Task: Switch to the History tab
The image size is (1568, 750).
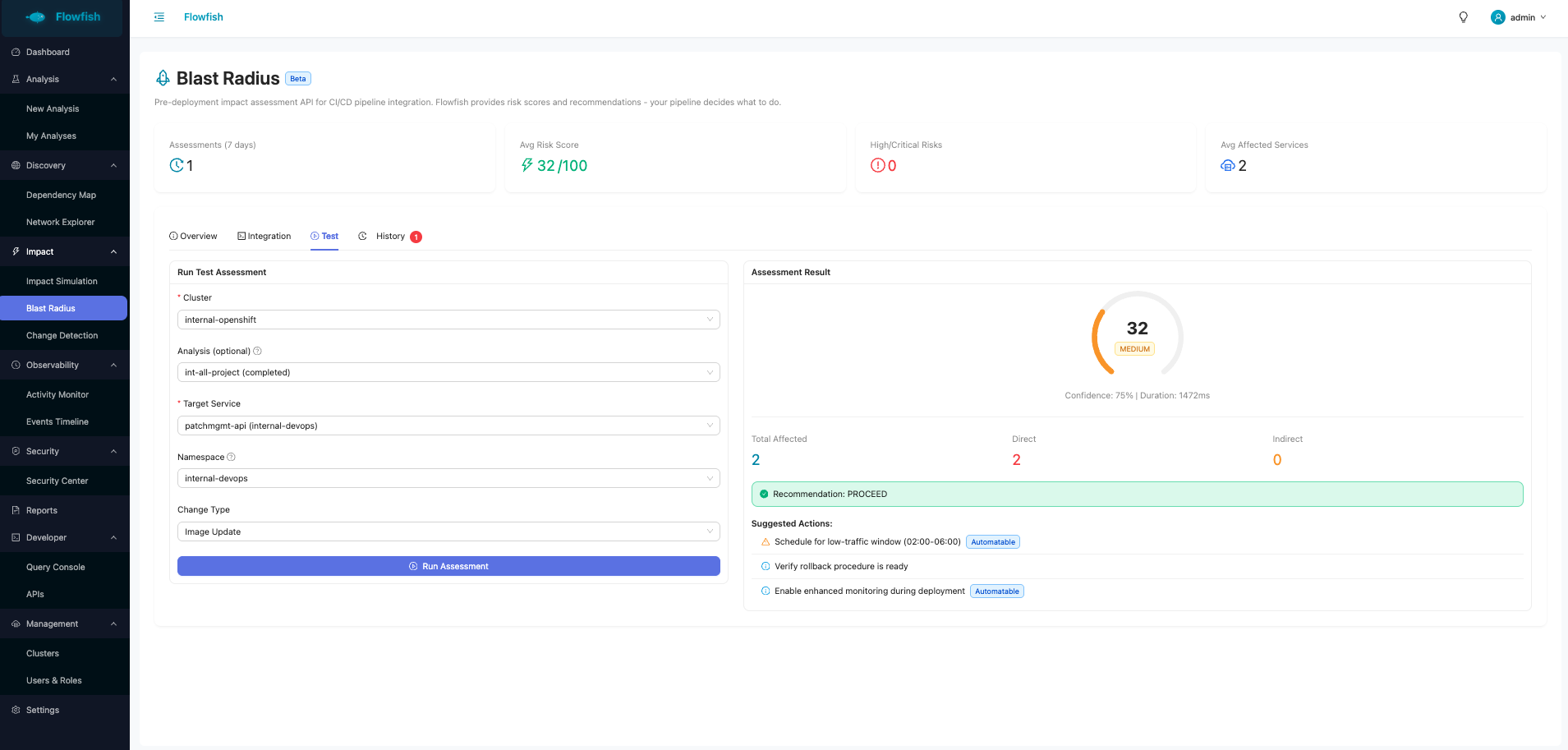Action: (390, 237)
